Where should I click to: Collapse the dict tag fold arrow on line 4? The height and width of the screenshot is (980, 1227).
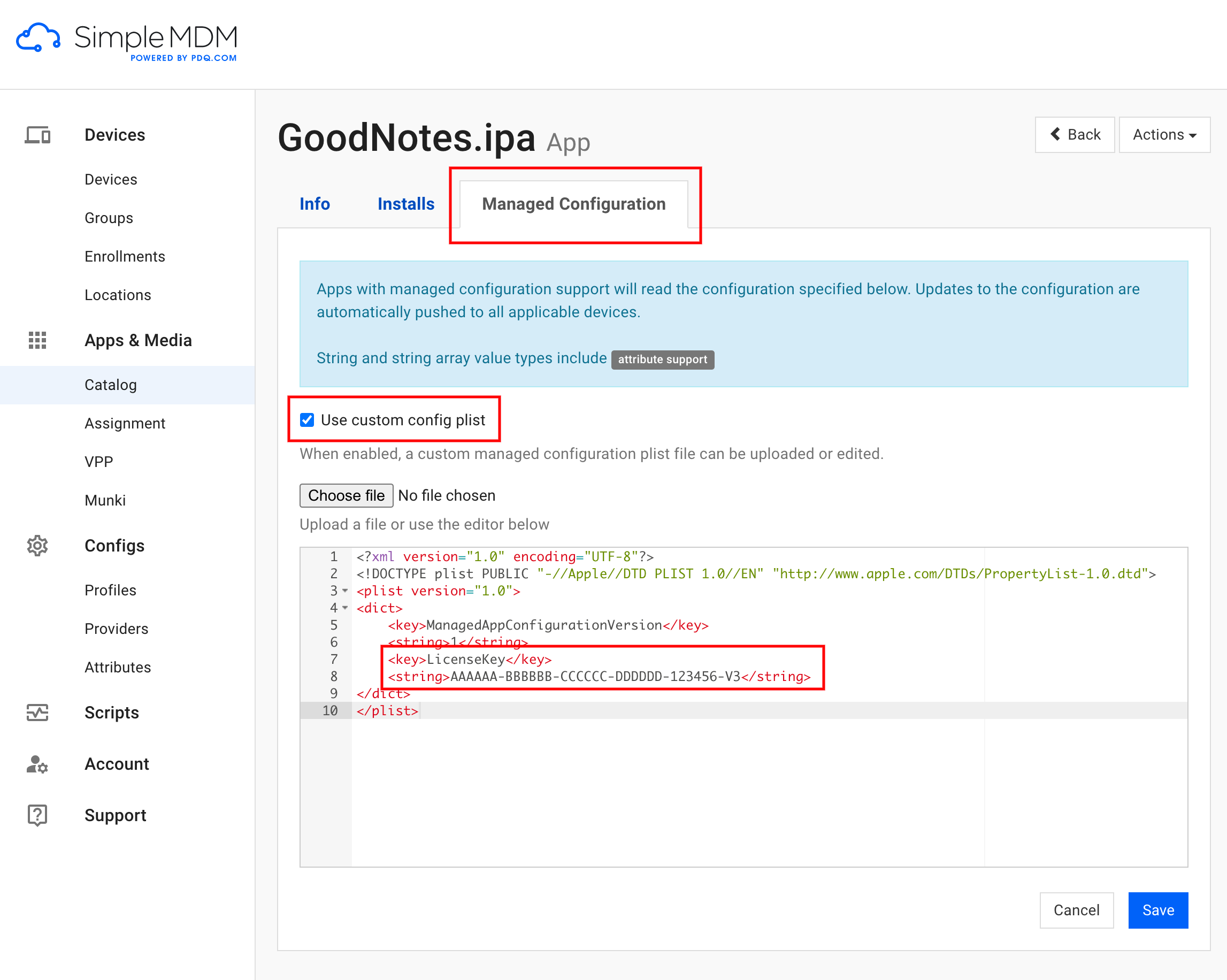tap(345, 608)
